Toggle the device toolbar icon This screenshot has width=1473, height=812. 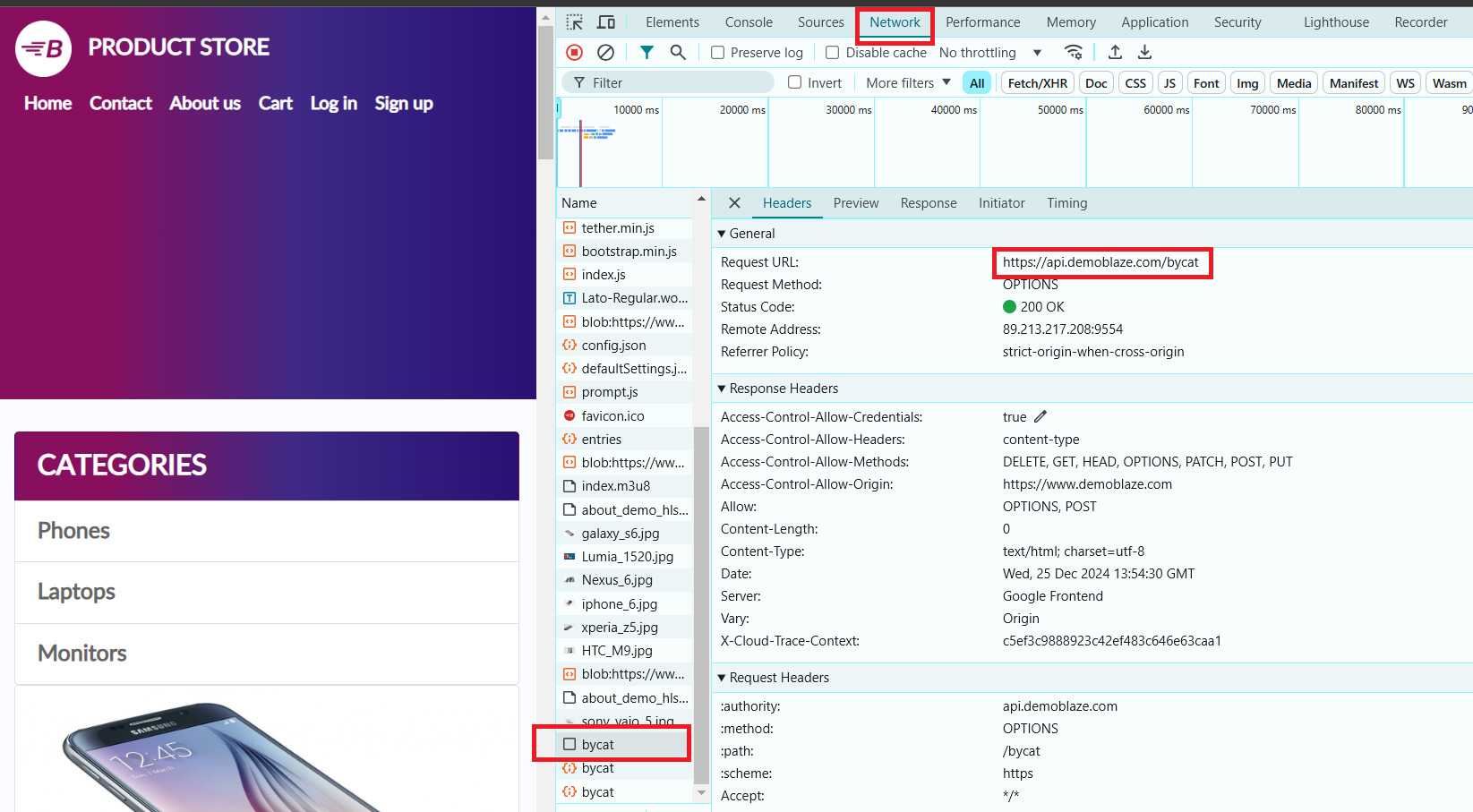606,22
